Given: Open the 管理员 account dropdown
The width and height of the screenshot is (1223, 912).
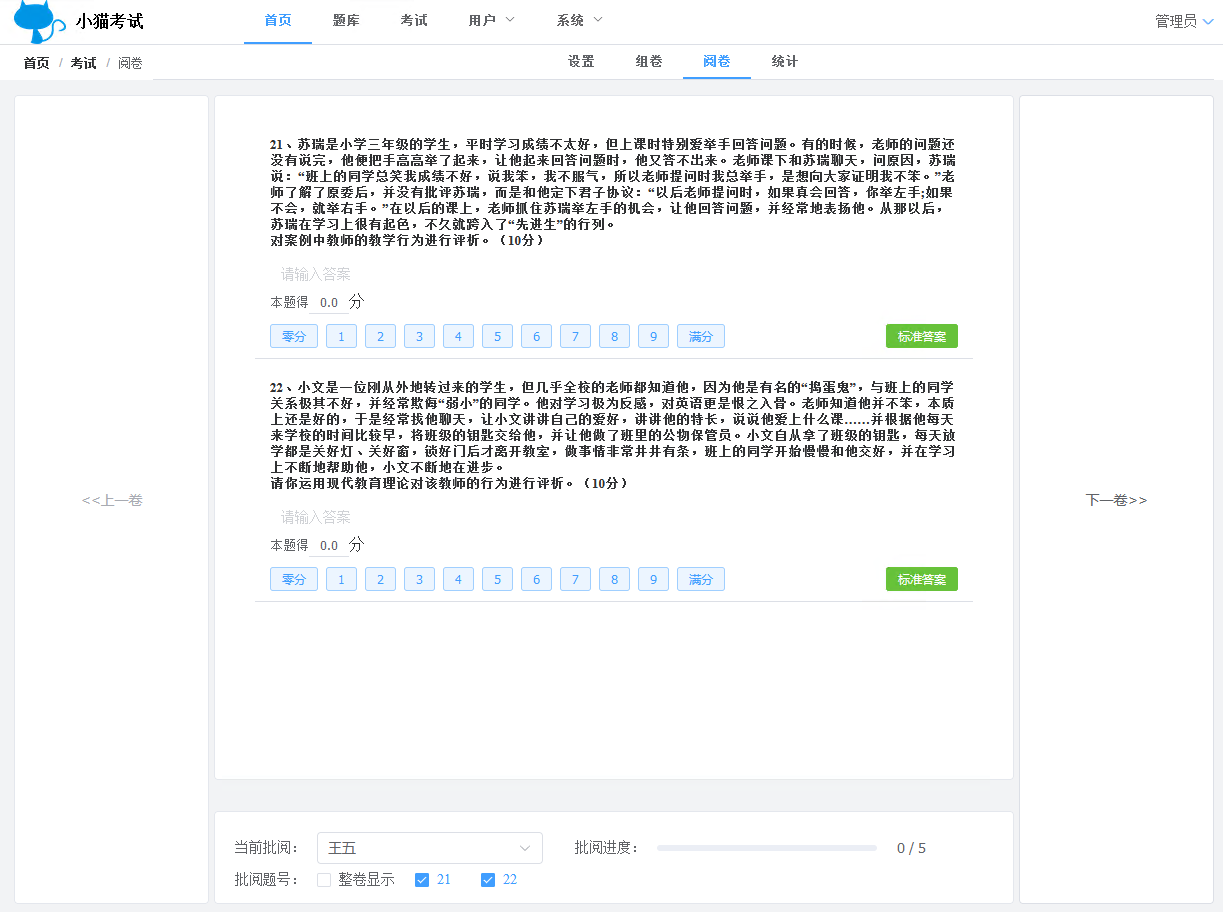Looking at the screenshot, I should coord(1185,21).
